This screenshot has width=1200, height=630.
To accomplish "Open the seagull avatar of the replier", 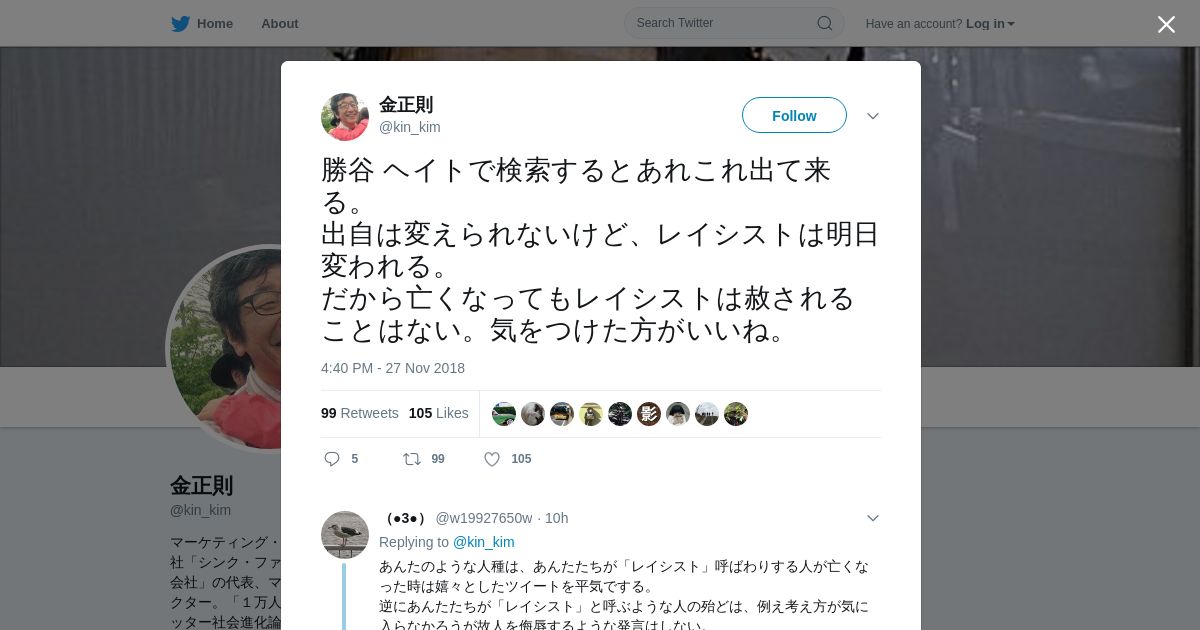I will 345,535.
